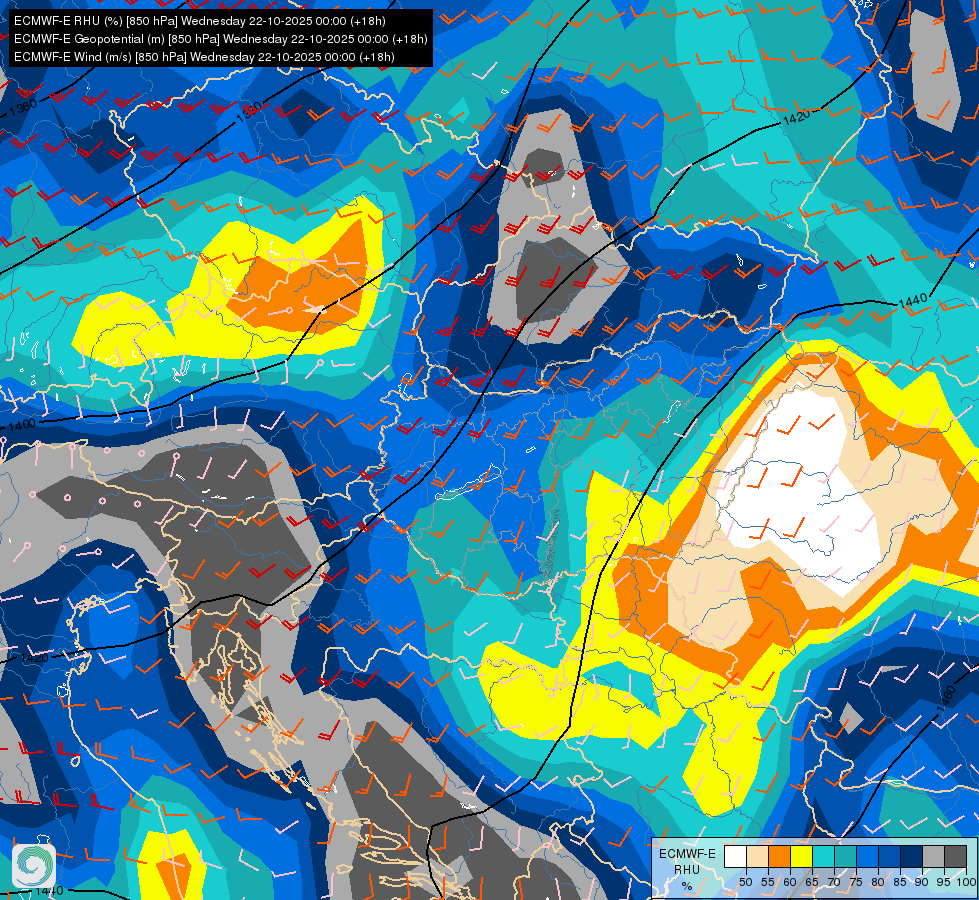
Task: Select legend tick value 70
Action: pyautogui.click(x=834, y=883)
